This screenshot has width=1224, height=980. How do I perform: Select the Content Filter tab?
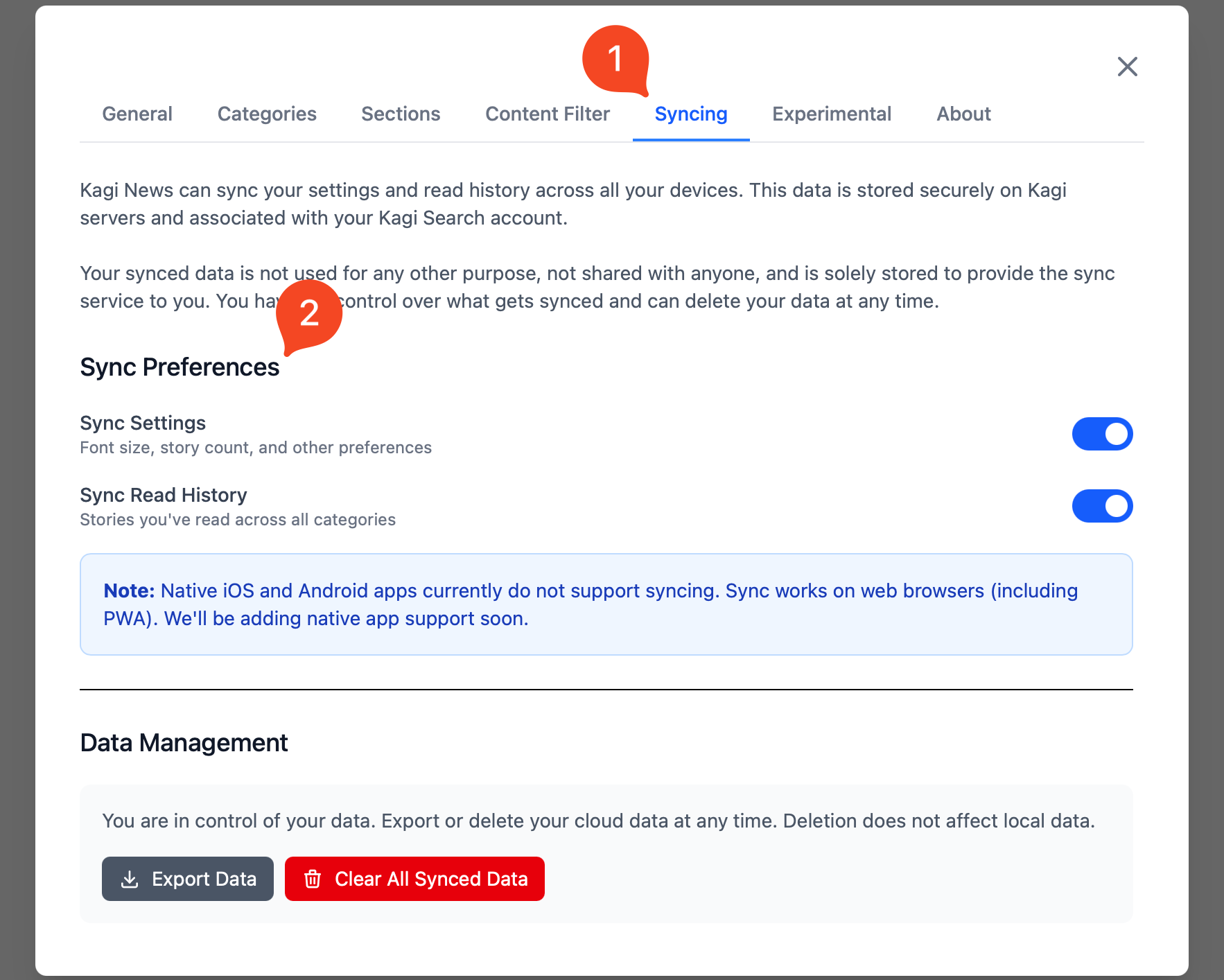(548, 114)
